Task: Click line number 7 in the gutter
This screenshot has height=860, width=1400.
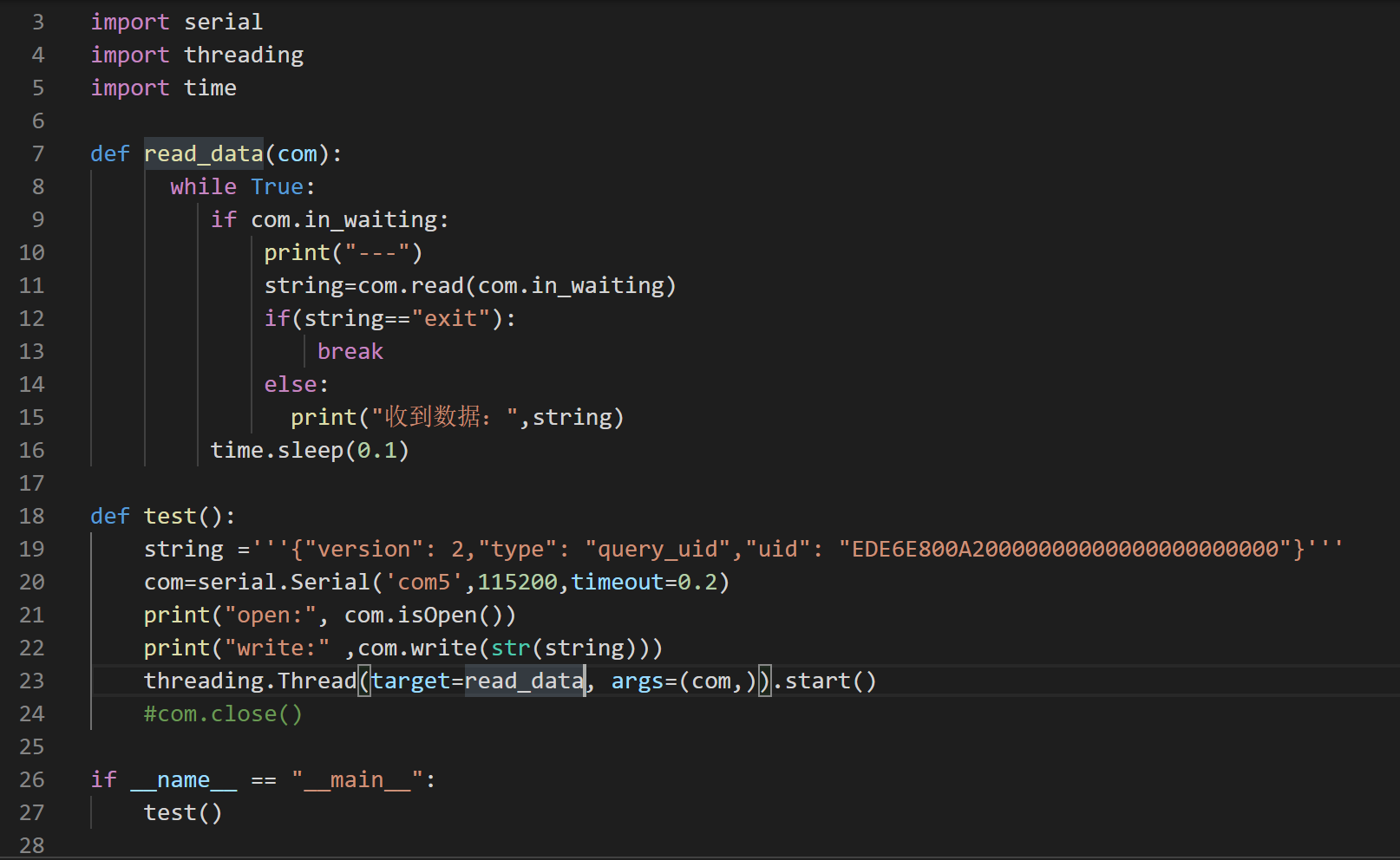Action: [38, 153]
